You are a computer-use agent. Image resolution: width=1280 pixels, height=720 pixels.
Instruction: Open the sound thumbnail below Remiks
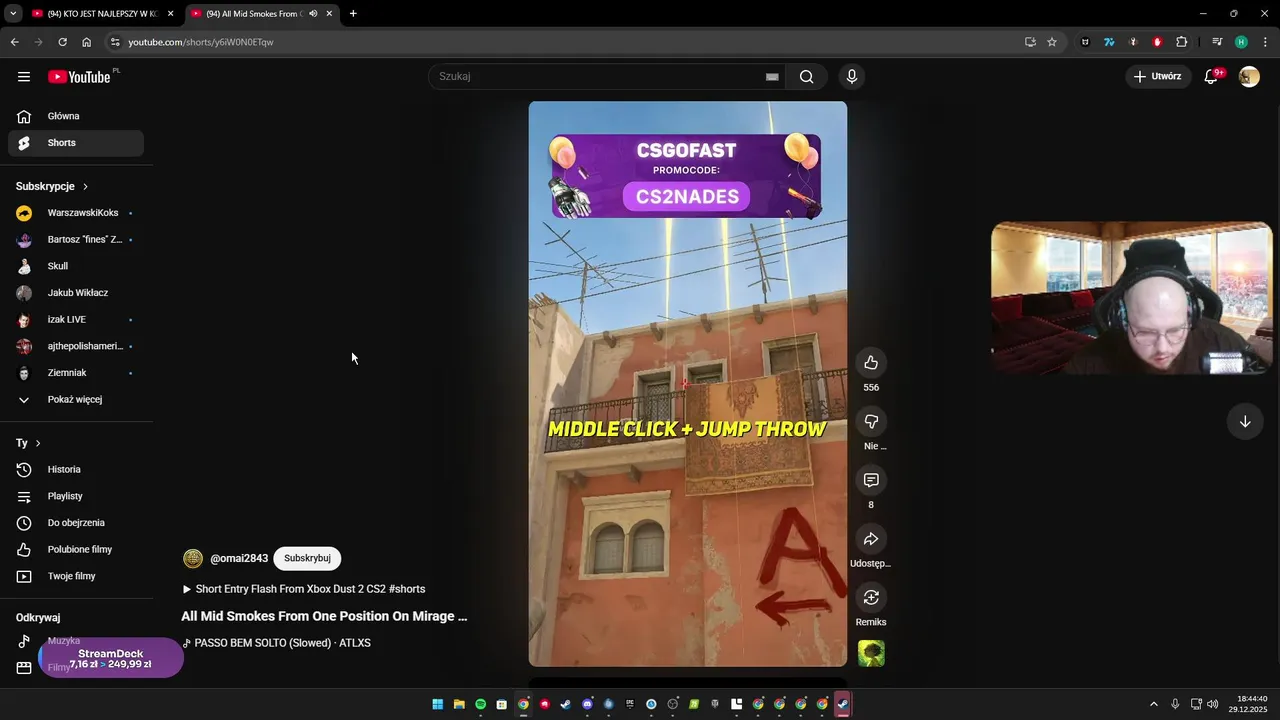(871, 654)
